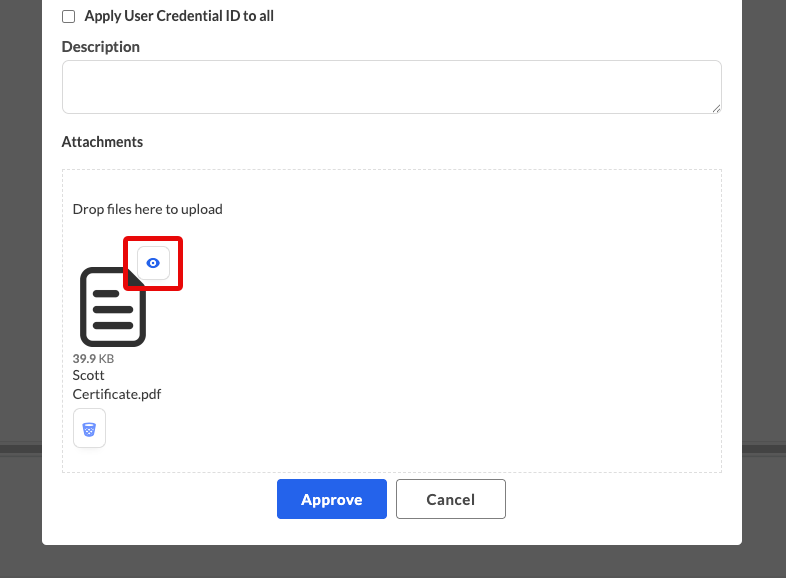
Task: Approve the credential request
Action: [332, 499]
